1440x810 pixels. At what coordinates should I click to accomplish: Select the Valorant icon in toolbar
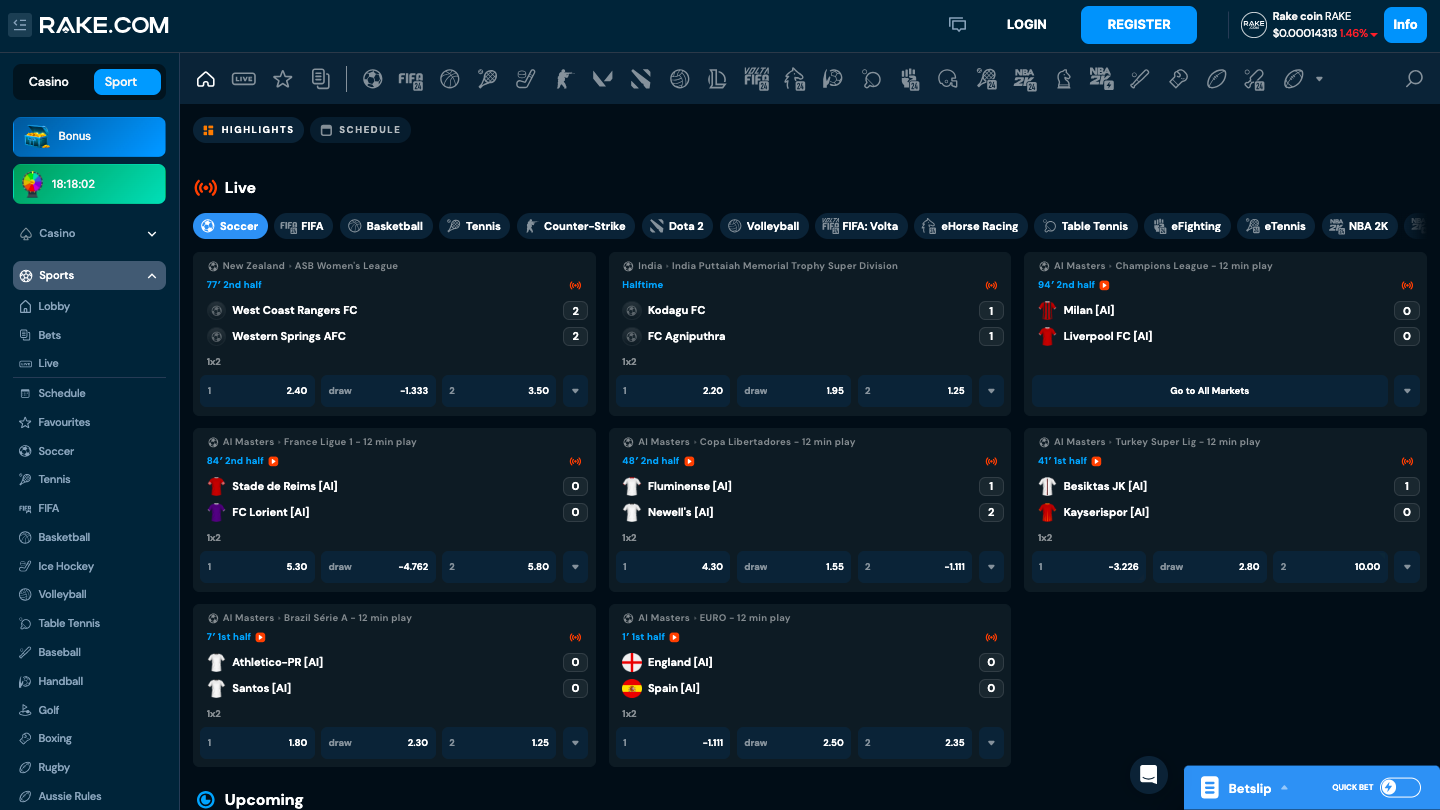click(603, 79)
